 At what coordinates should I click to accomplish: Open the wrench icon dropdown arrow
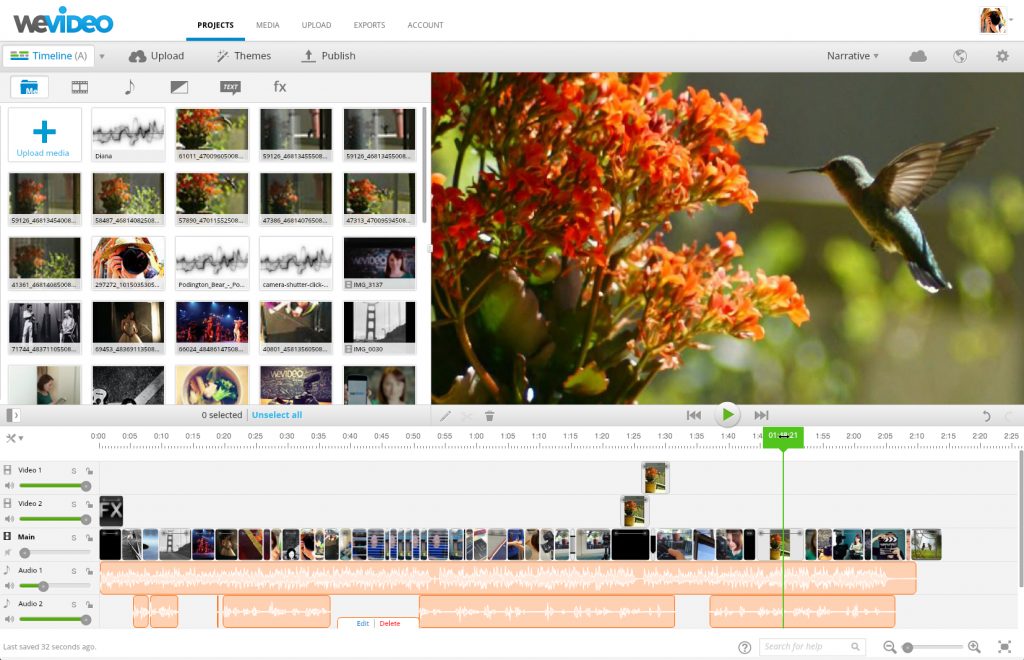point(21,437)
